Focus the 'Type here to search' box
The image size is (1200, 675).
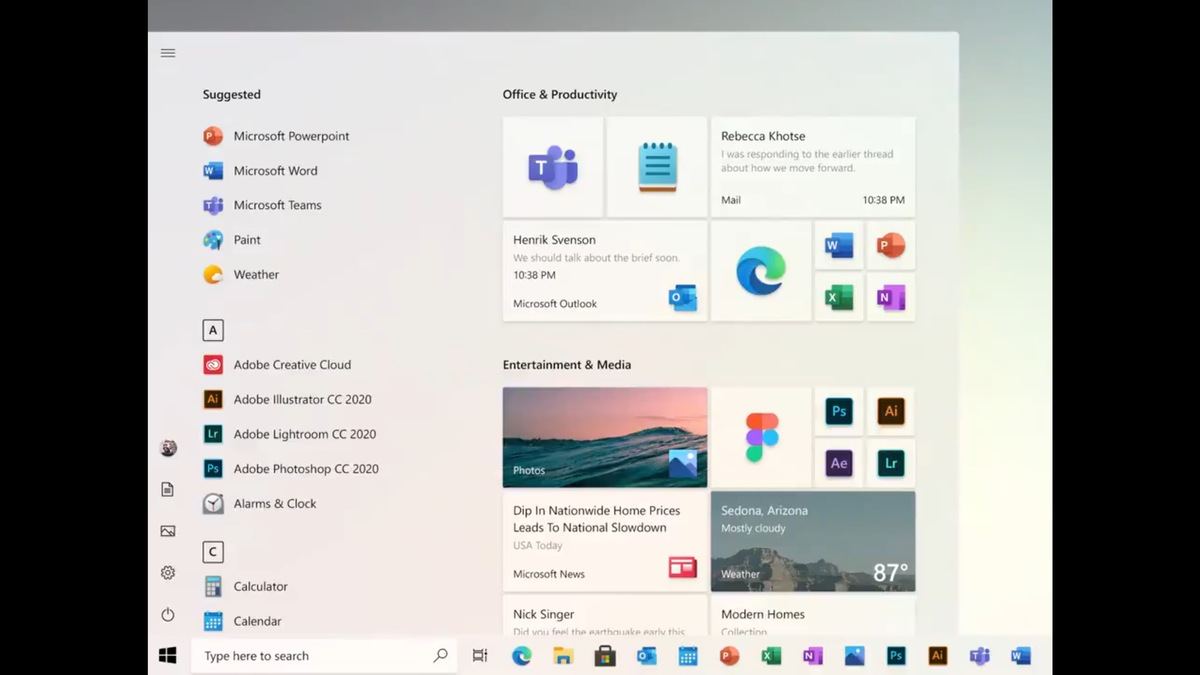pyautogui.click(x=324, y=656)
